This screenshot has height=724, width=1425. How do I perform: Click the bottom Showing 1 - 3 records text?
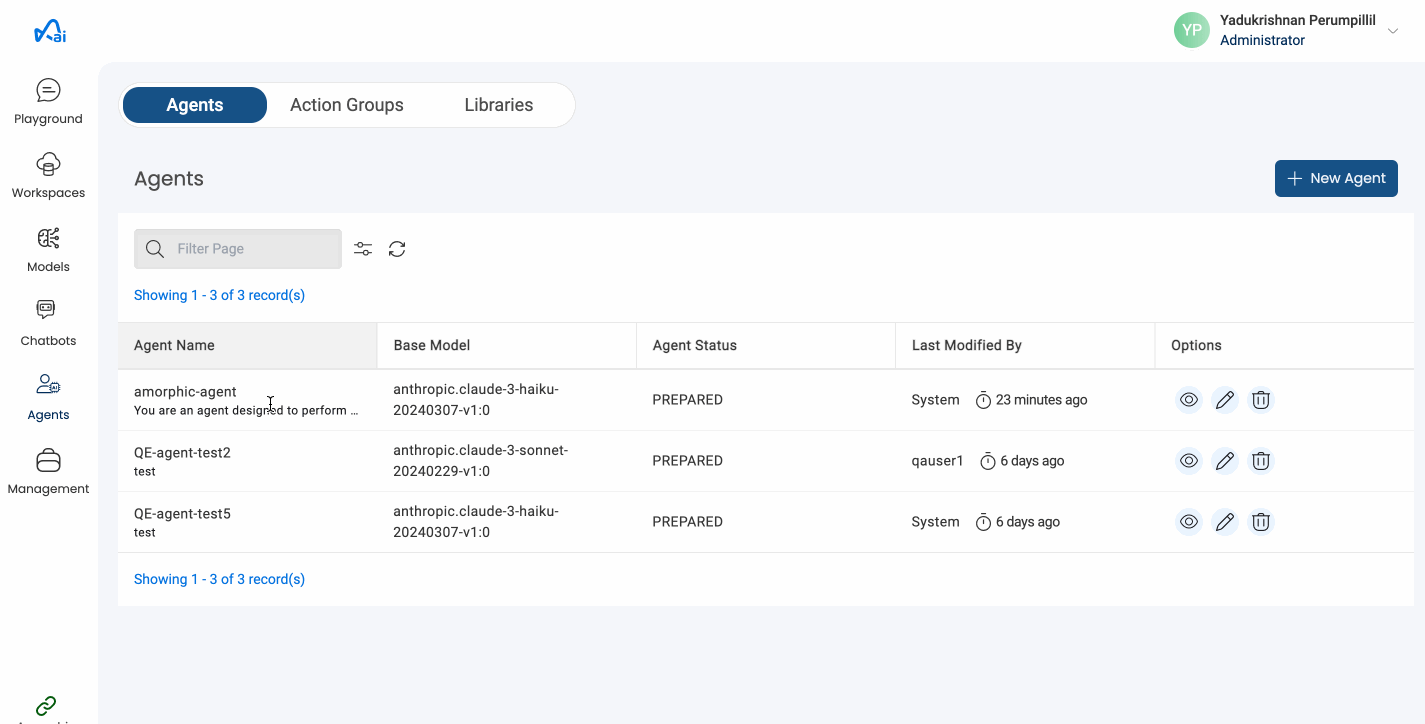pos(219,579)
